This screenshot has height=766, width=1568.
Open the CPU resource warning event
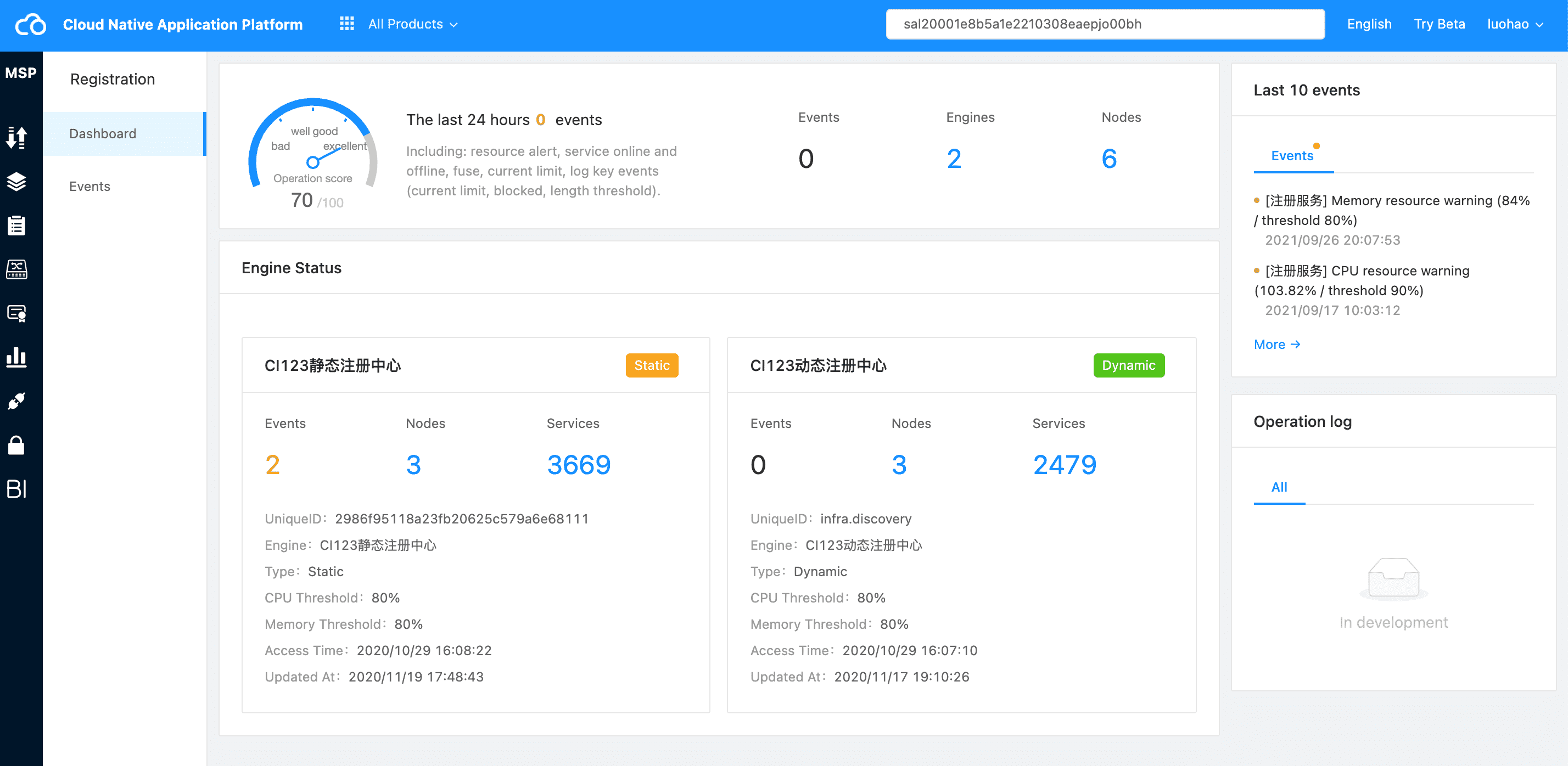pyautogui.click(x=1362, y=280)
